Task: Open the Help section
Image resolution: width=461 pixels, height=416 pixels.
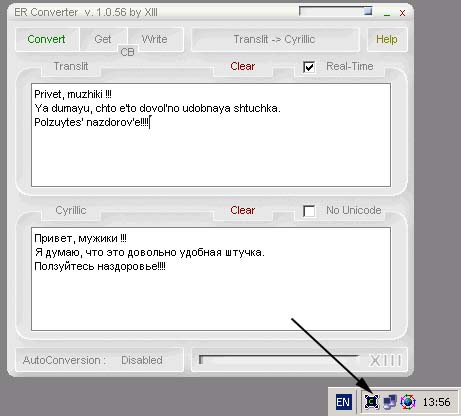Action: (387, 39)
